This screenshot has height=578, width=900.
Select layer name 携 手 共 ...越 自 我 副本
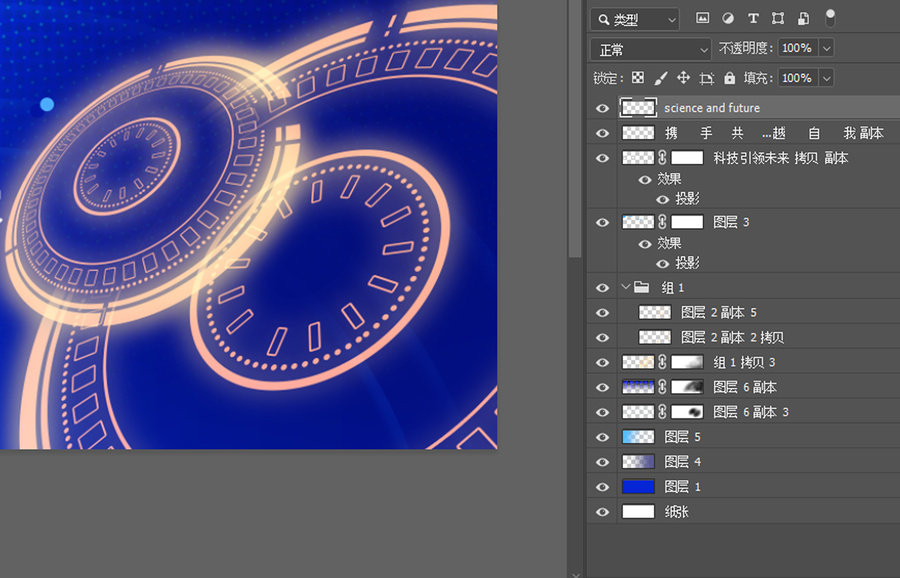pos(774,133)
